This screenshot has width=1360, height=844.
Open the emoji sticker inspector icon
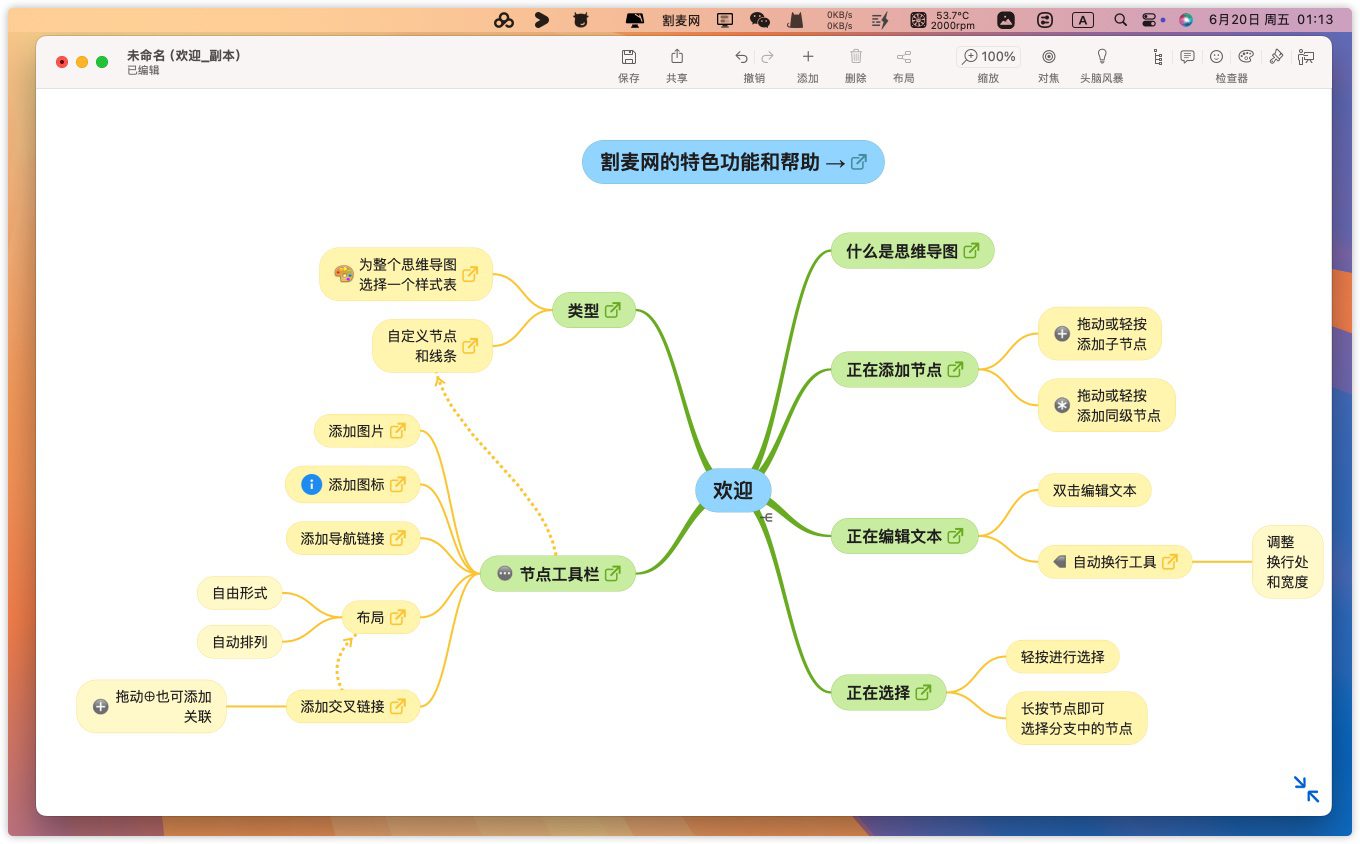[x=1217, y=57]
